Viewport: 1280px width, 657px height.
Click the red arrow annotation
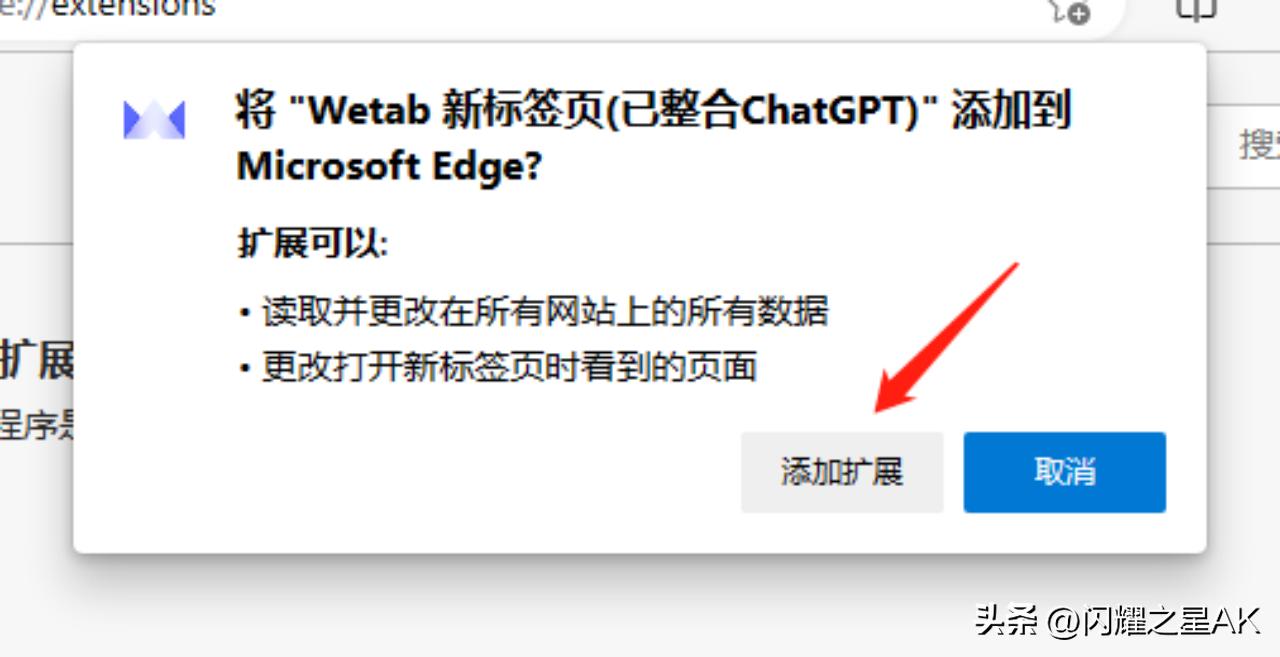coord(945,337)
